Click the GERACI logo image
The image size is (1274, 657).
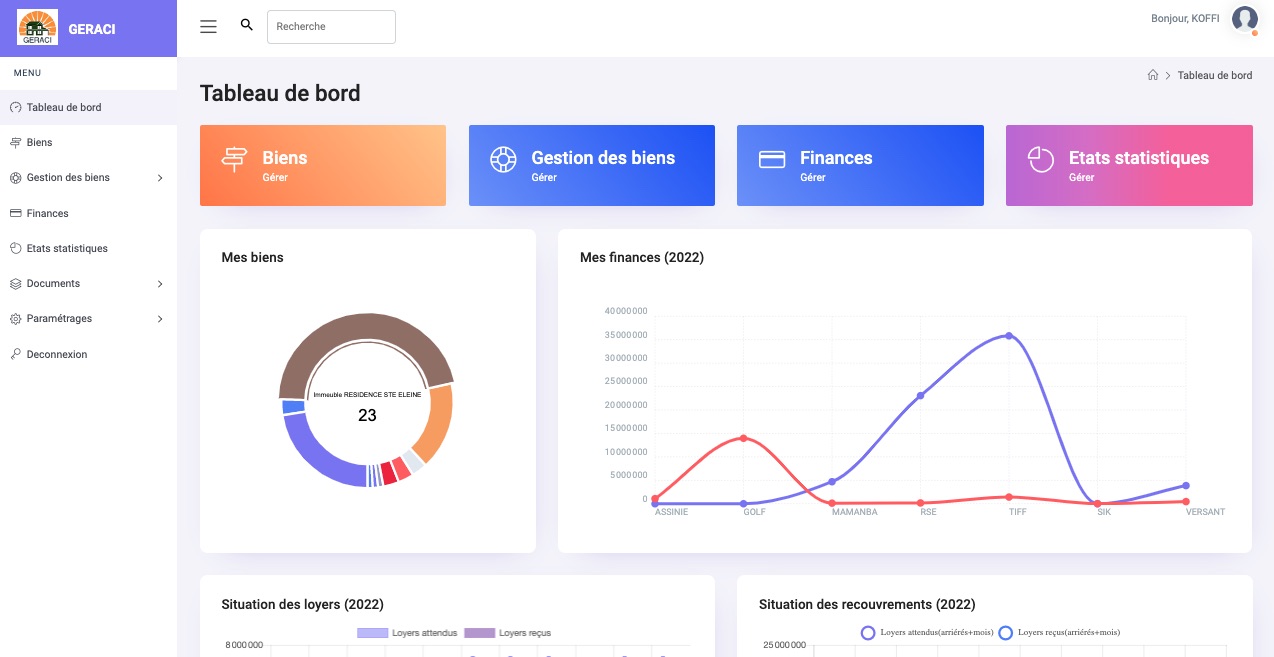(x=37, y=28)
